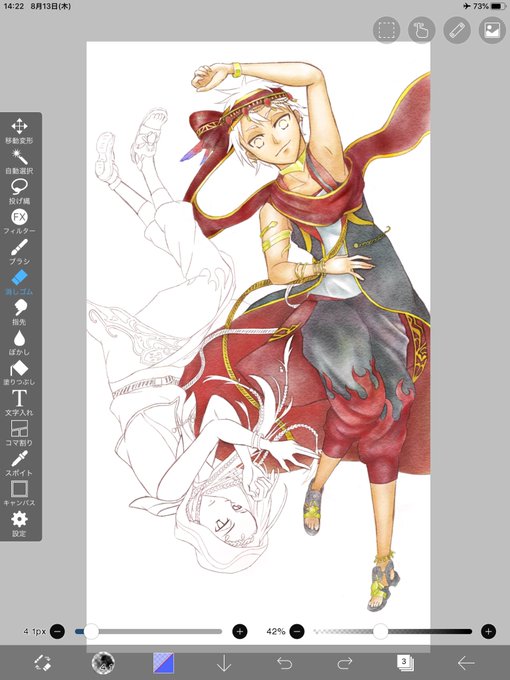Open the FX フィルター filter tool
Screen dimensions: 510x680
click(x=19, y=222)
